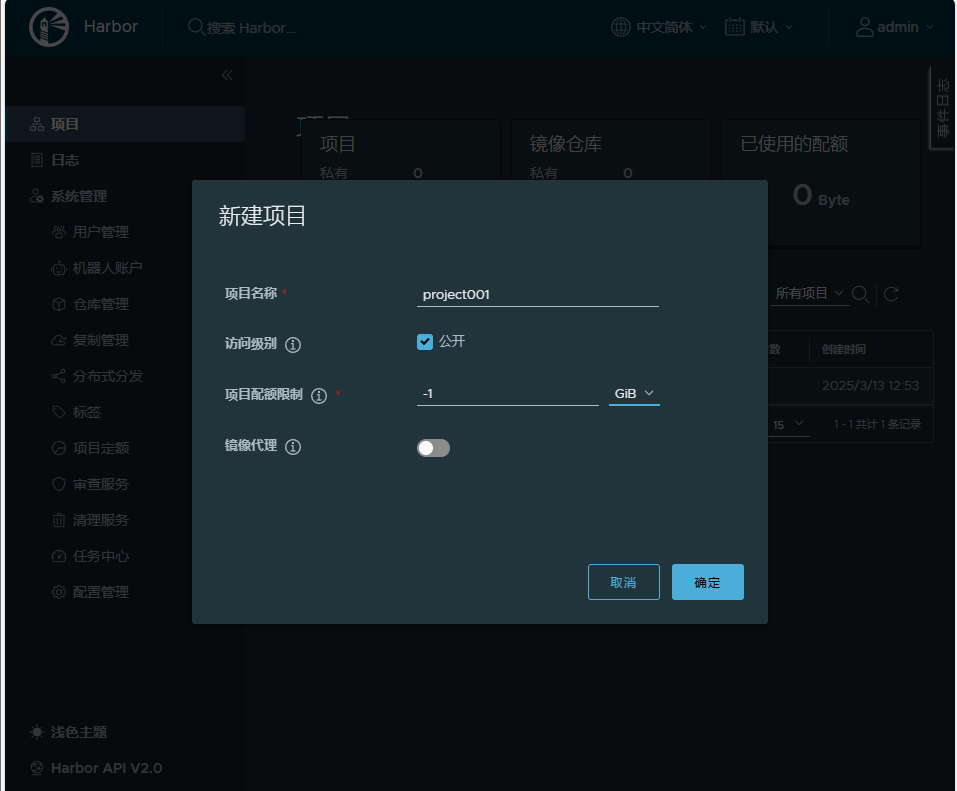Click the 搜索 Harbor search box
This screenshot has width=957, height=791.
251,27
